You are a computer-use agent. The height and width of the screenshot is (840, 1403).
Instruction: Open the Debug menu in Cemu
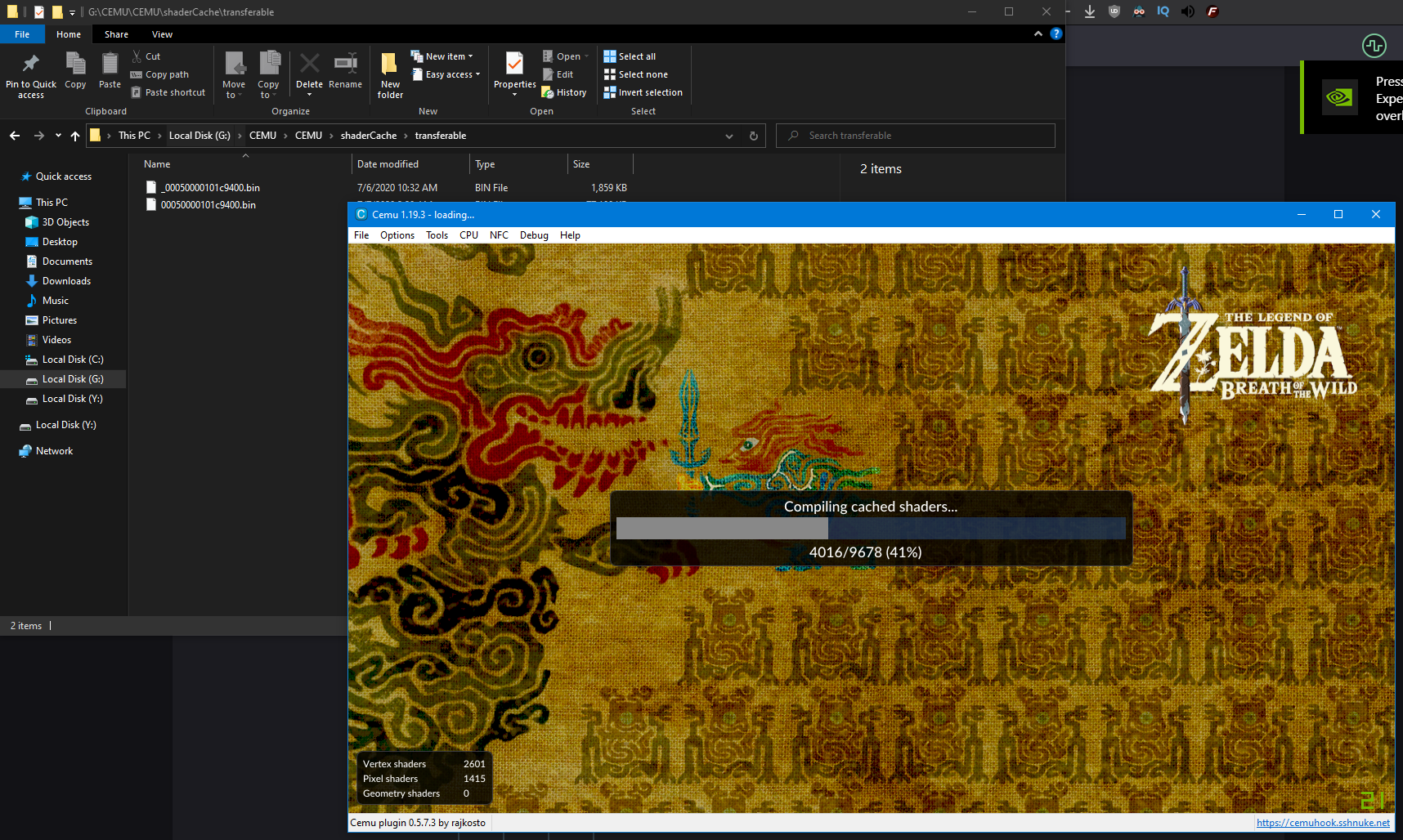pos(534,235)
